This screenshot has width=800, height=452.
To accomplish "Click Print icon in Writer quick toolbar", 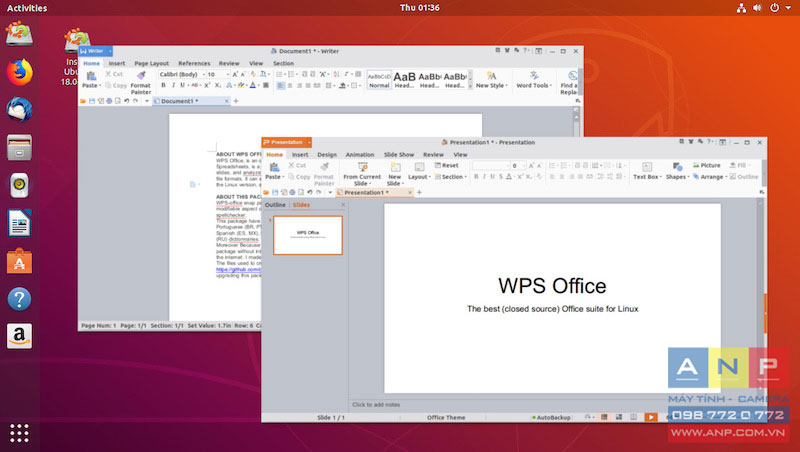I will coord(109,101).
